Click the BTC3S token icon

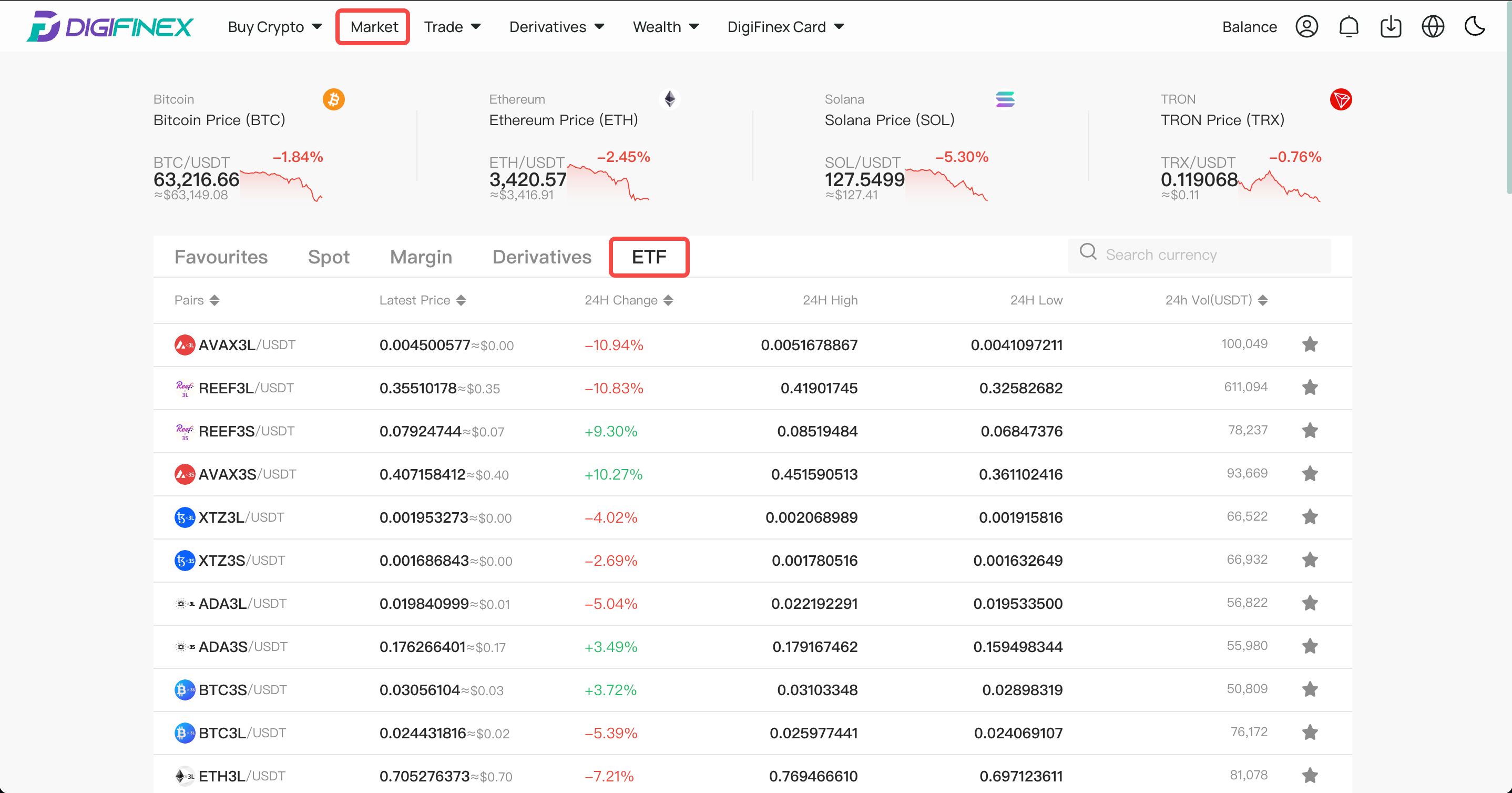[185, 690]
